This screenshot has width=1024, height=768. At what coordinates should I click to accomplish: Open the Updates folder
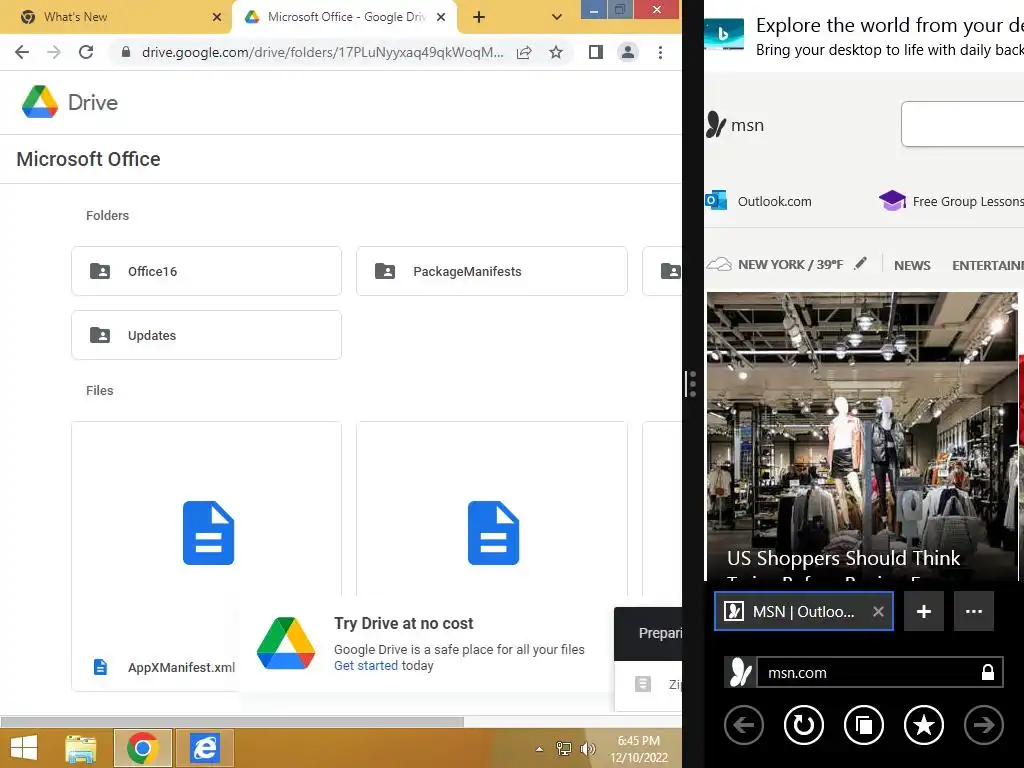pyautogui.click(x=206, y=335)
